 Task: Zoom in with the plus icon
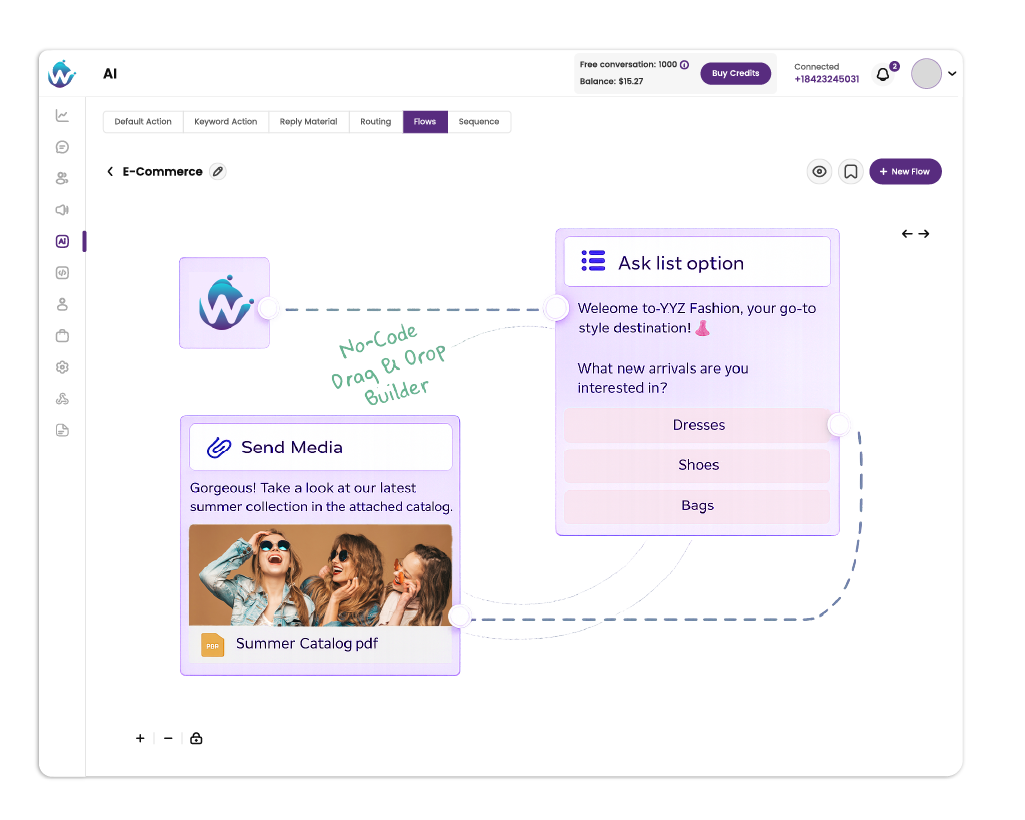[x=140, y=738]
